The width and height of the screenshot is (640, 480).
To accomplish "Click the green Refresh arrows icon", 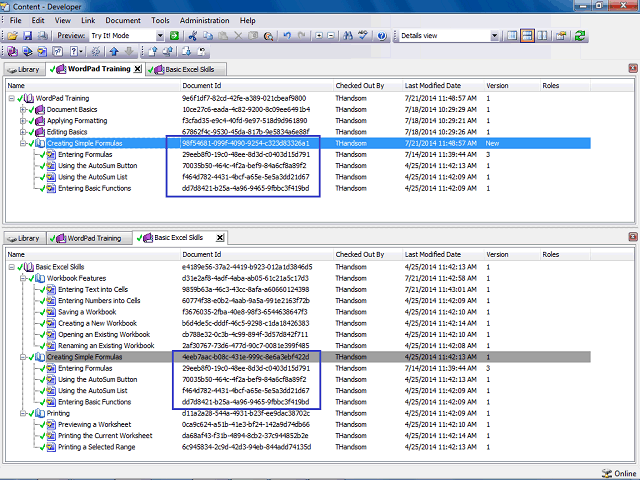I will [x=580, y=36].
